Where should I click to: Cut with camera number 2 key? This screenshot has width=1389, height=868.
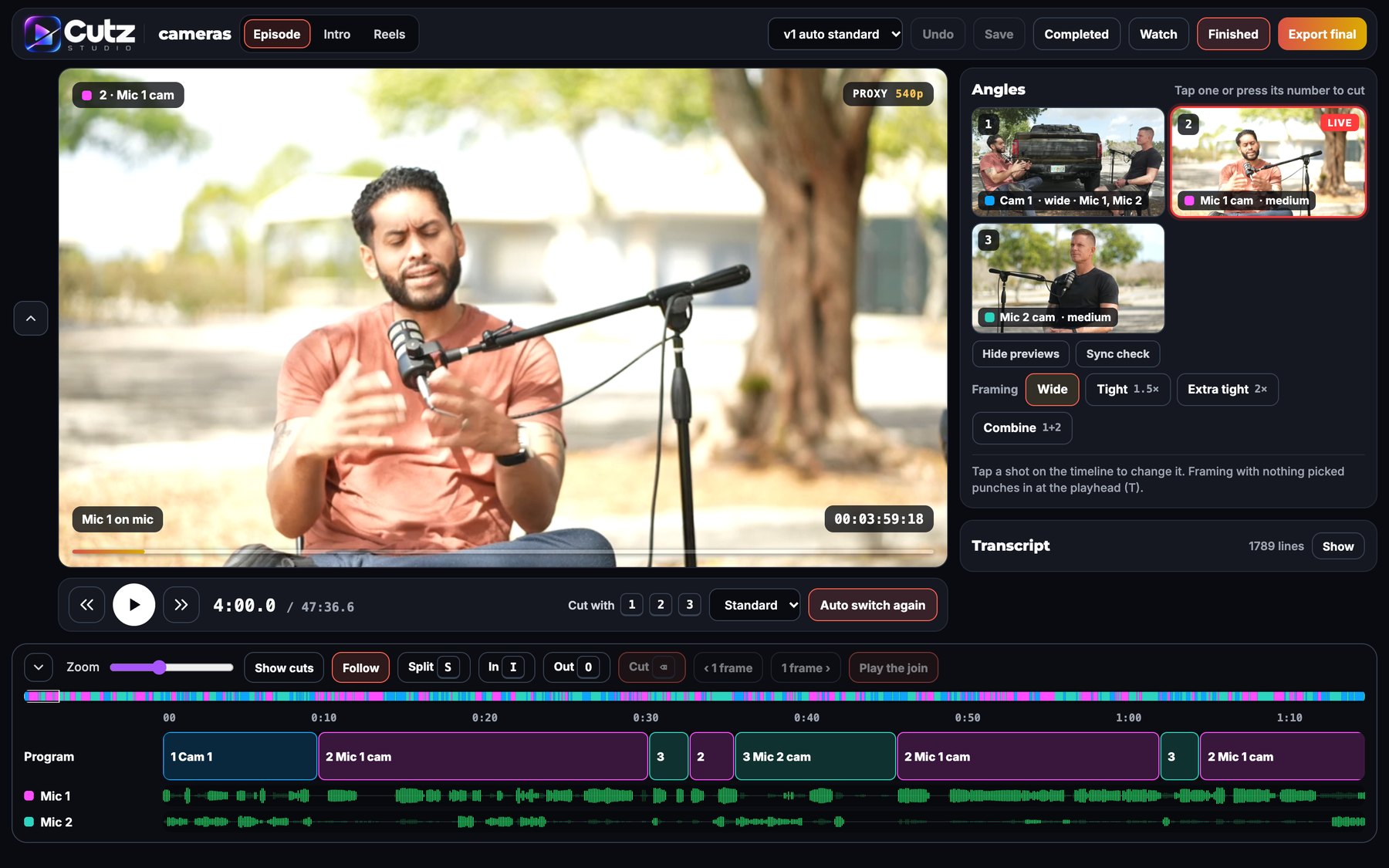tap(661, 605)
